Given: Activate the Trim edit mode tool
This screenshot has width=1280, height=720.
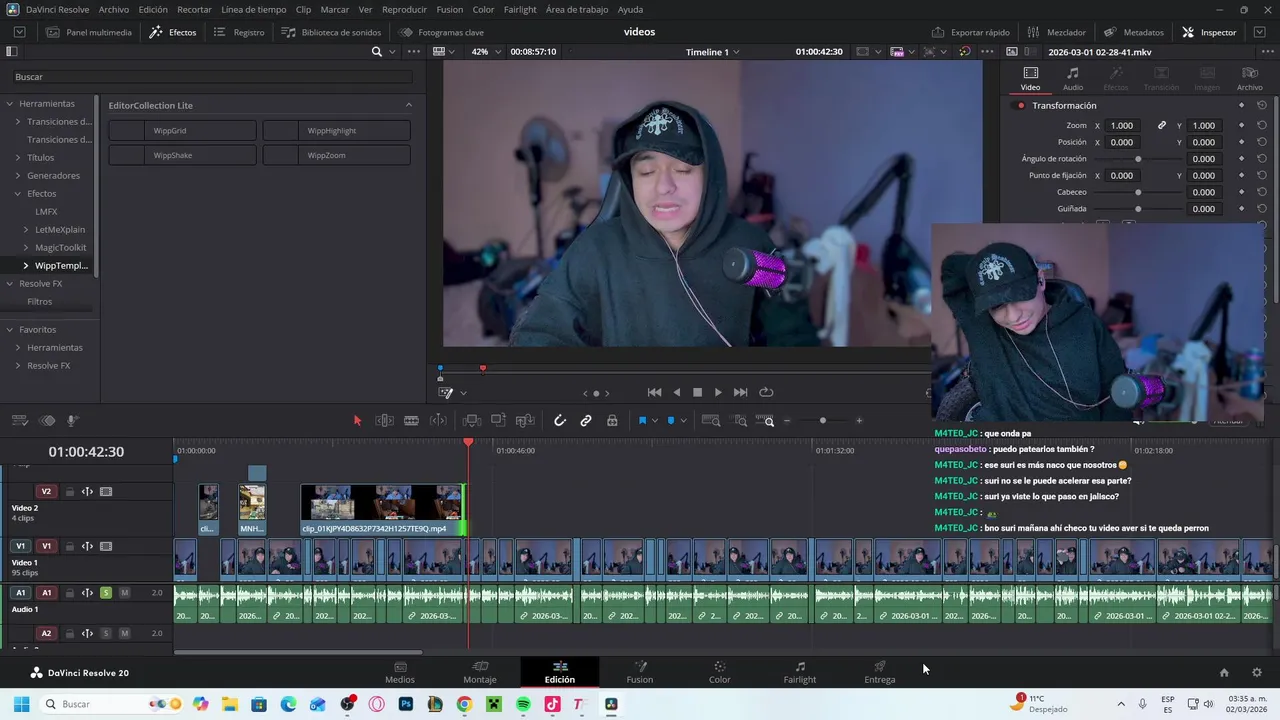Looking at the screenshot, I should click(x=384, y=421).
